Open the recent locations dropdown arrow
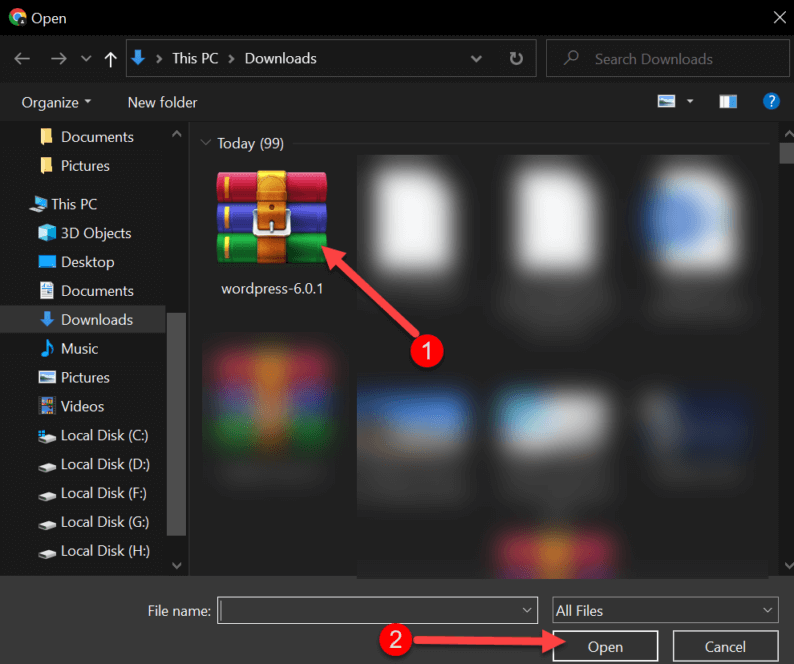The width and height of the screenshot is (794, 664). [x=86, y=59]
